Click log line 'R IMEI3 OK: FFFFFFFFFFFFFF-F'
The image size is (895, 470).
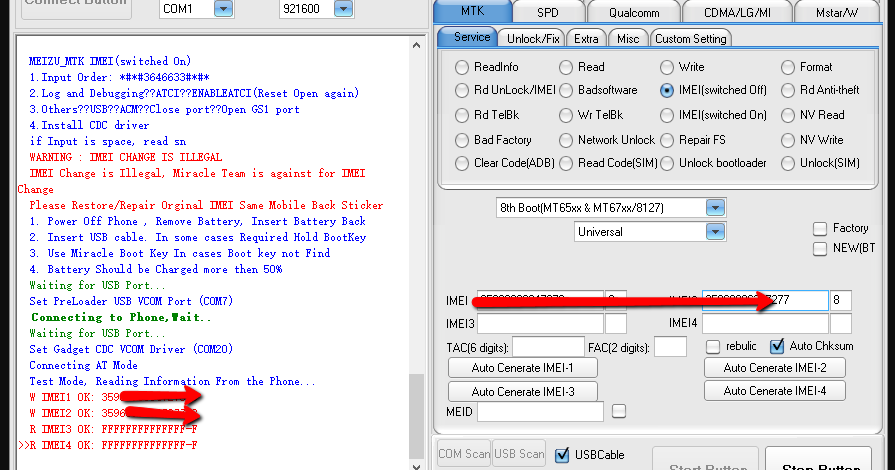(114, 429)
